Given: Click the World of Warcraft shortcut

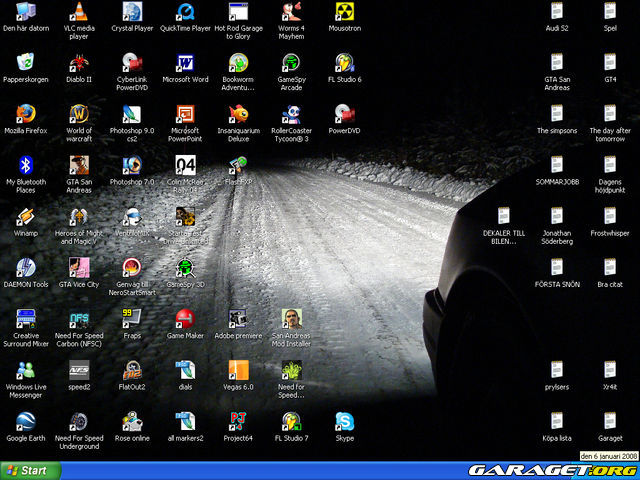Looking at the screenshot, I should [79, 114].
